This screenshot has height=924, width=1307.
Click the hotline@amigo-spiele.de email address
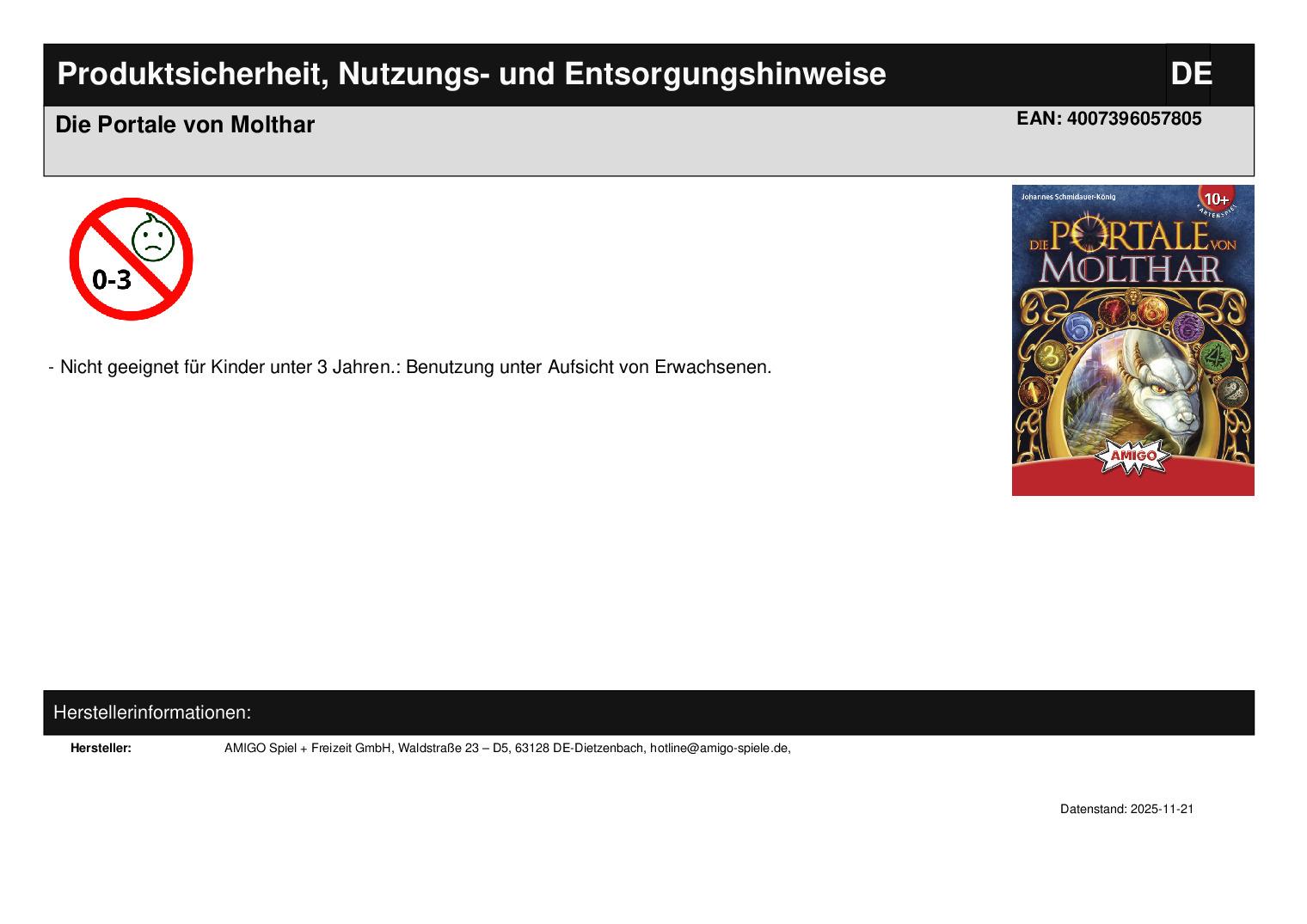point(719,748)
